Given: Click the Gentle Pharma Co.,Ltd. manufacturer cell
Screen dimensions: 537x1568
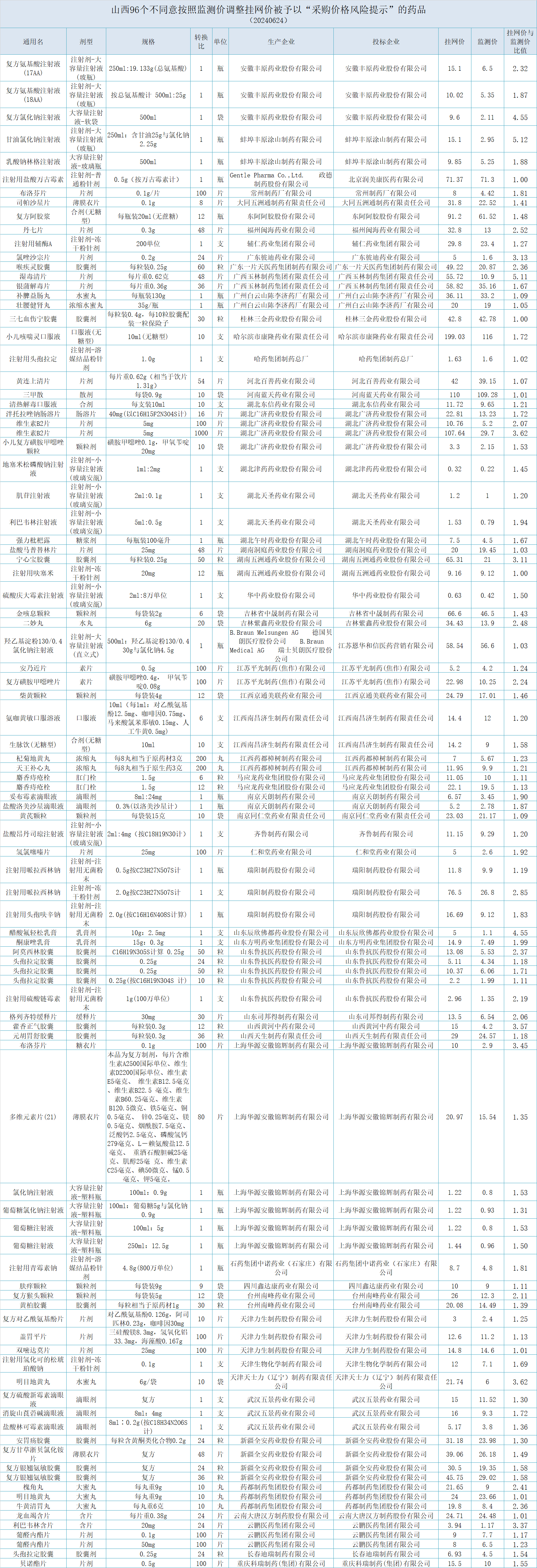Looking at the screenshot, I should click(281, 179).
